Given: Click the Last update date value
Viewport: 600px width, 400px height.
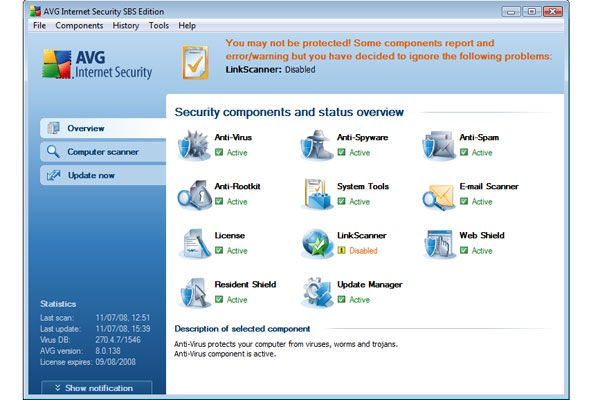Looking at the screenshot, I should tap(123, 328).
